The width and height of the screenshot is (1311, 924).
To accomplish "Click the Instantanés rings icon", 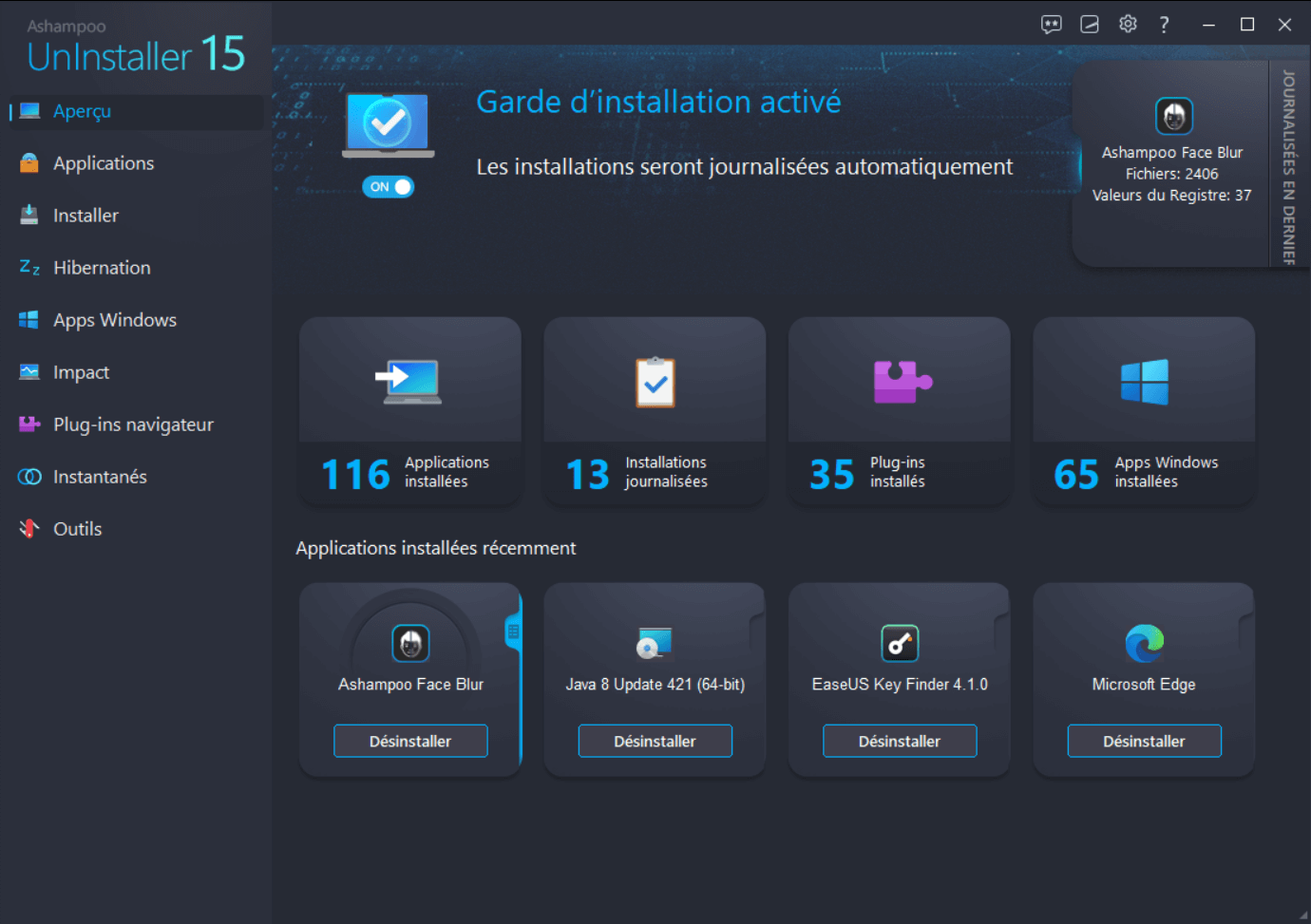I will click(29, 477).
